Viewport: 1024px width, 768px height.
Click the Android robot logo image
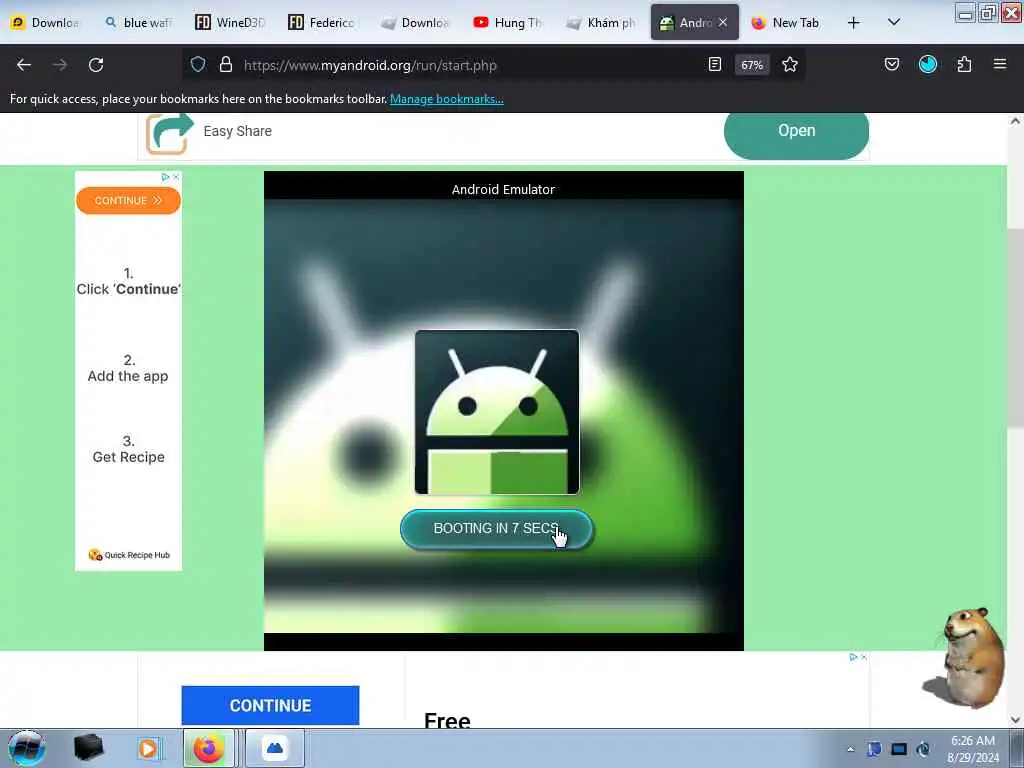click(x=497, y=412)
